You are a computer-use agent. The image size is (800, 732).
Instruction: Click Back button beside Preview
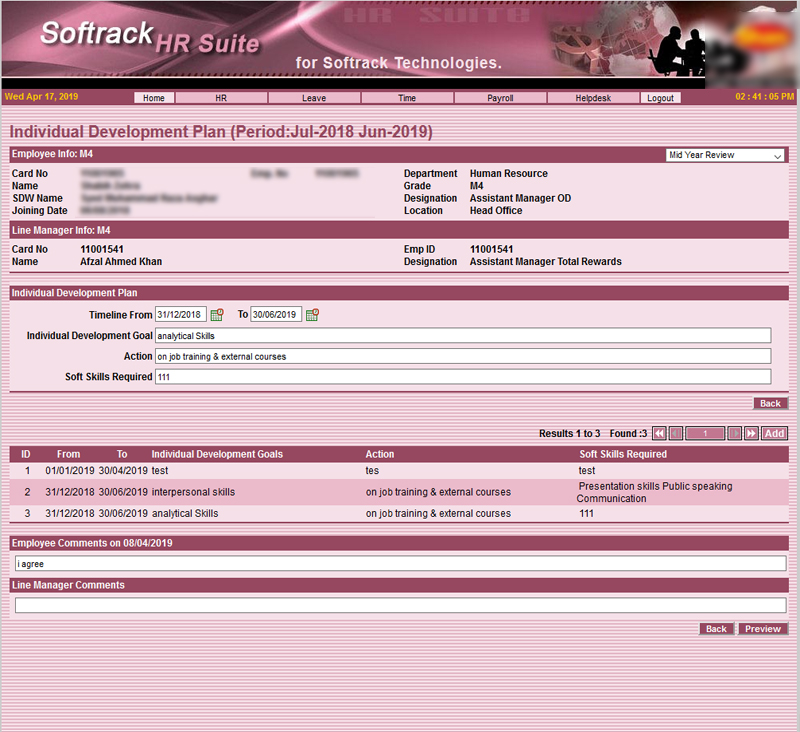pos(716,629)
